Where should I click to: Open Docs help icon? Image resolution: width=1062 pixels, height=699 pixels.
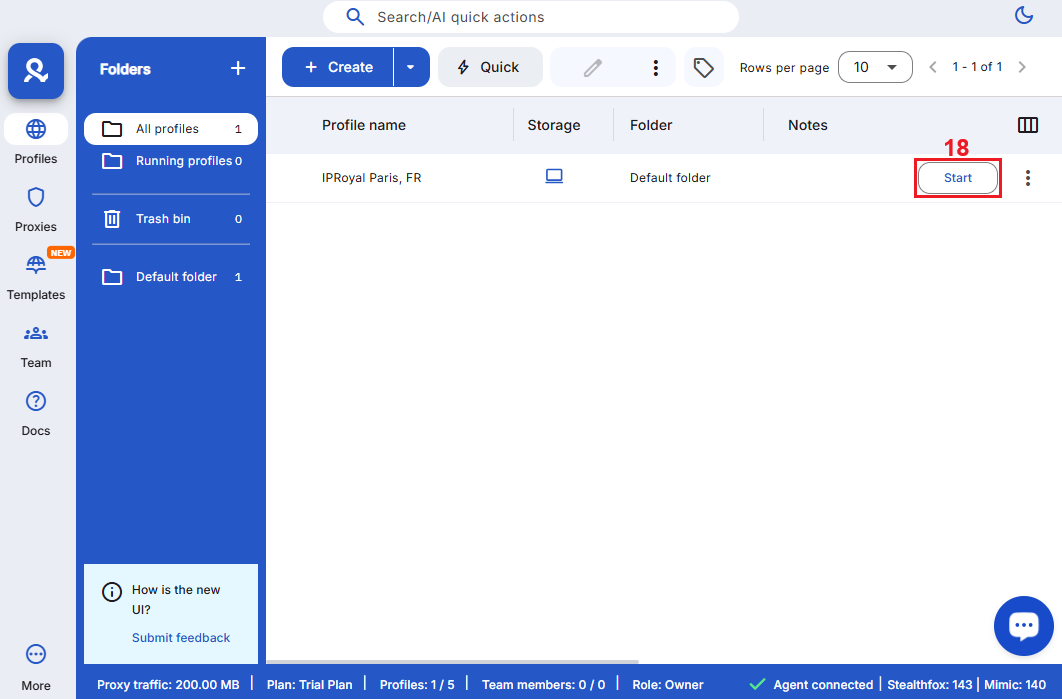click(x=36, y=401)
